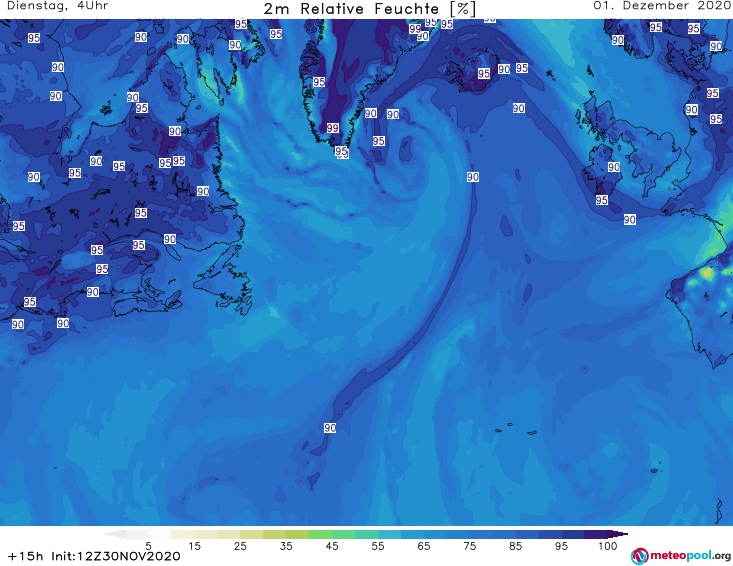Pick the white arrow end of color scale
The width and height of the screenshot is (733, 566).
(115, 534)
